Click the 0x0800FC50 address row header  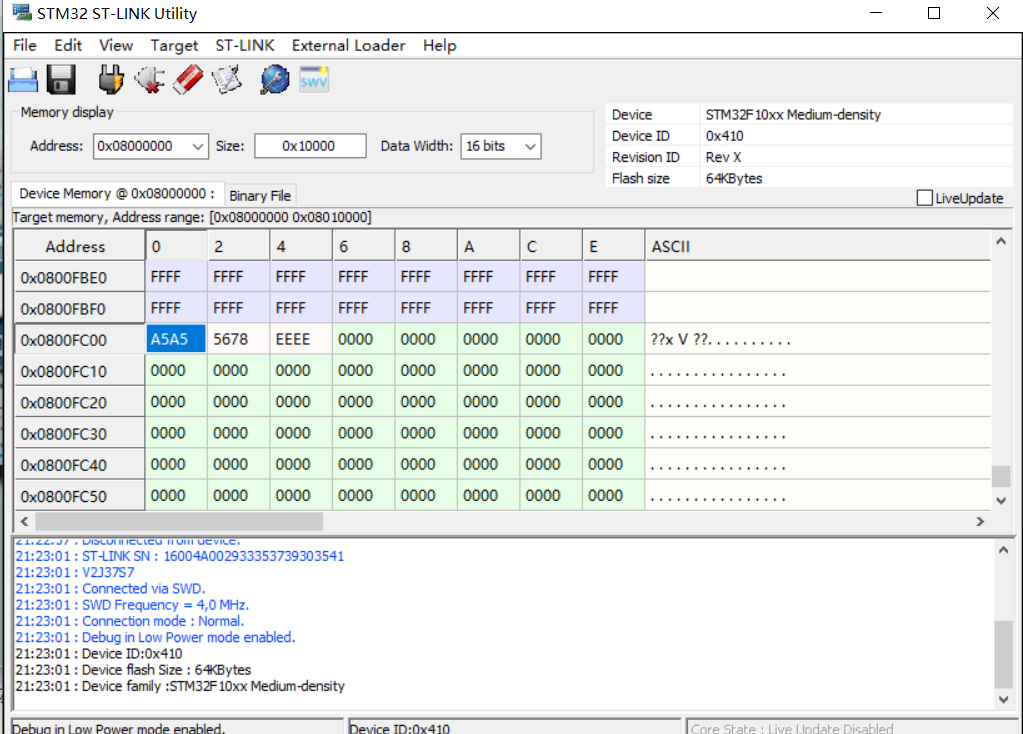[80, 497]
